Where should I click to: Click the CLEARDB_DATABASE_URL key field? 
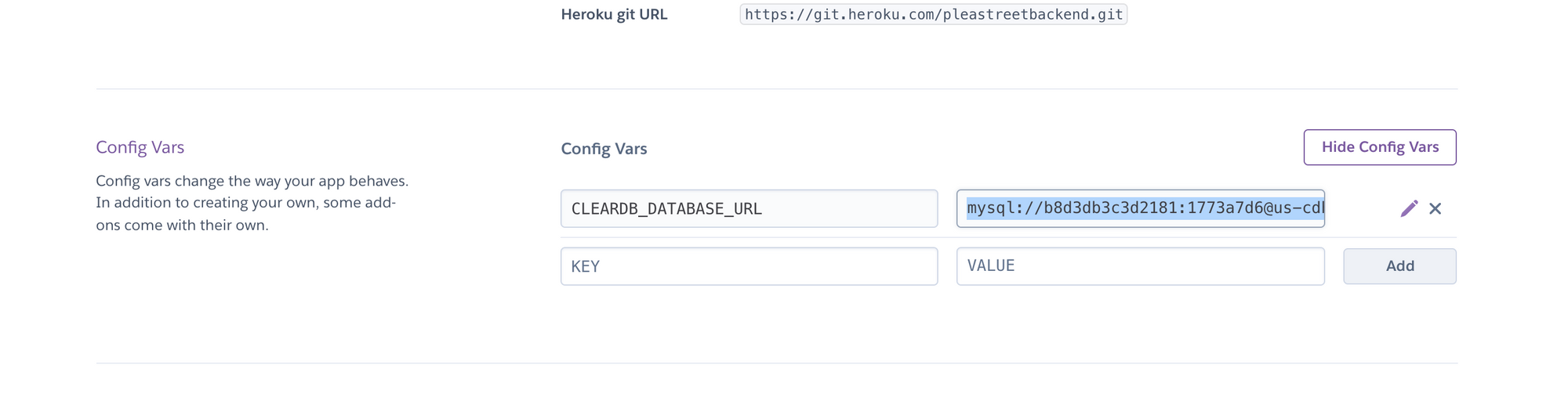coord(749,208)
